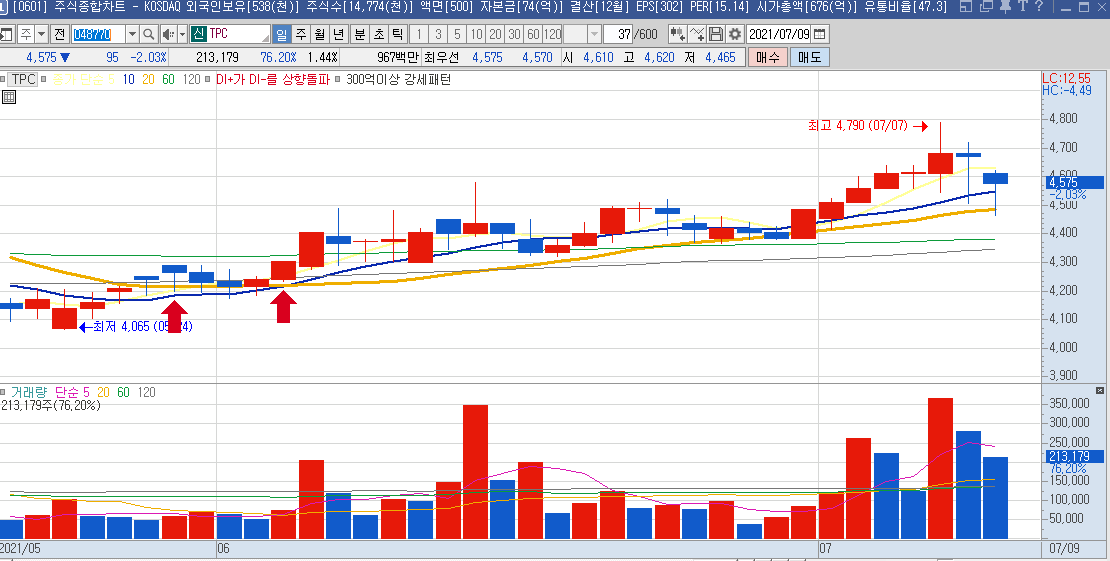Click the LC:12,55 value on price axis
The height and width of the screenshot is (561, 1110).
click(x=1066, y=79)
